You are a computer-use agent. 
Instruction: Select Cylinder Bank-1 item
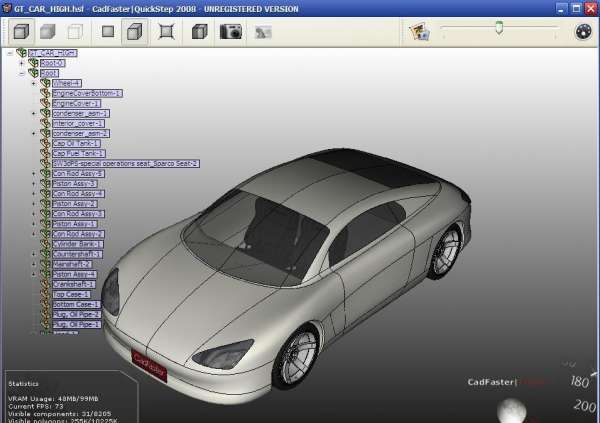coord(77,244)
